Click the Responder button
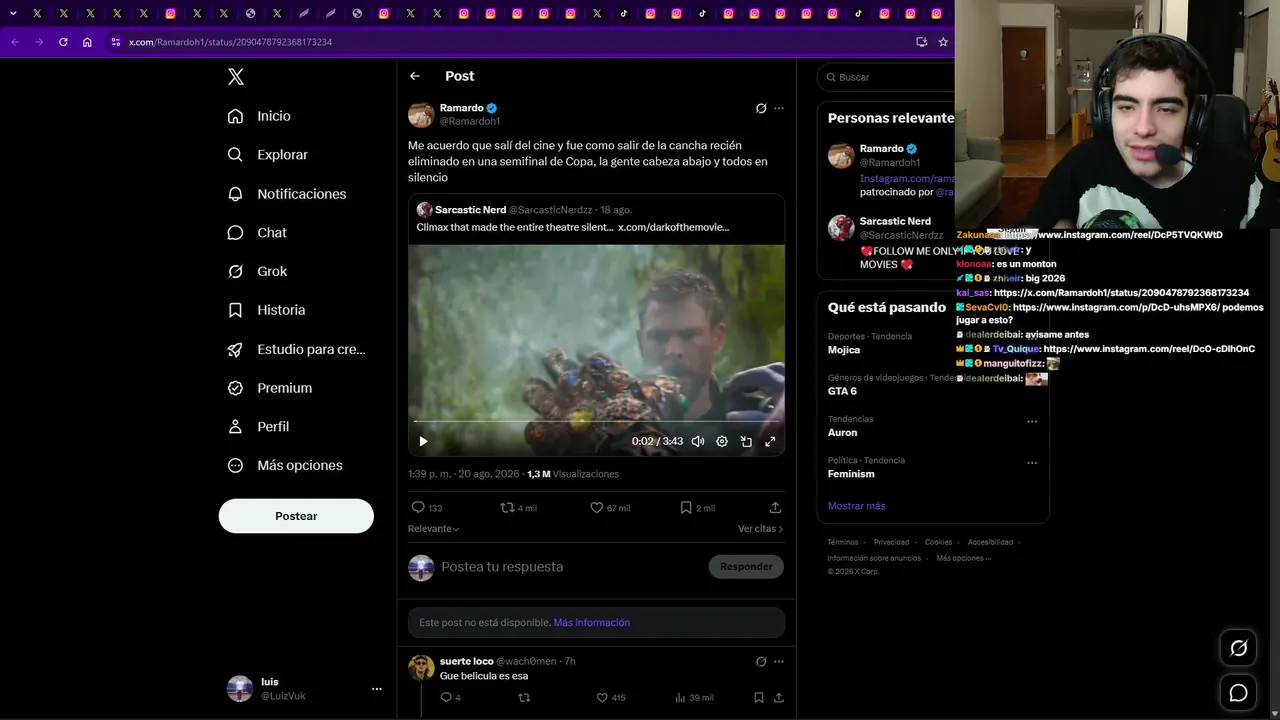This screenshot has width=1280, height=720. pyautogui.click(x=746, y=567)
